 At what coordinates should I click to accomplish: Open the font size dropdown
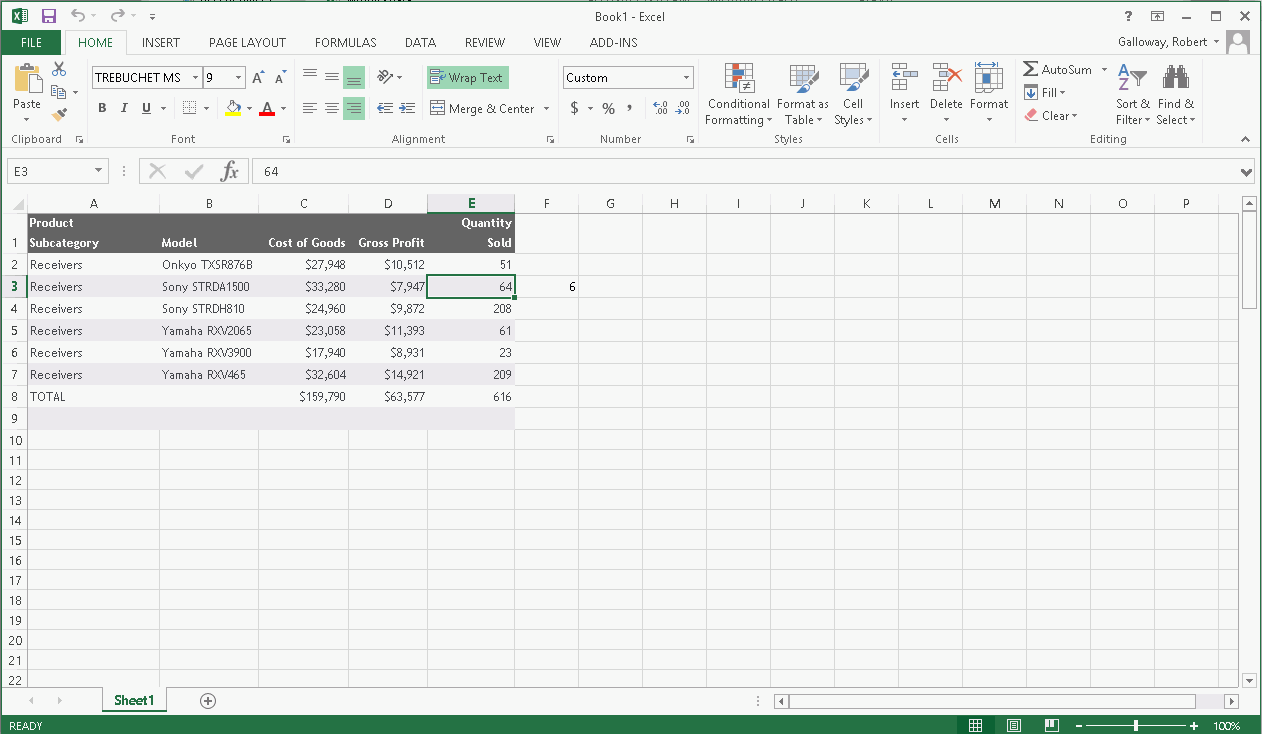pos(238,77)
